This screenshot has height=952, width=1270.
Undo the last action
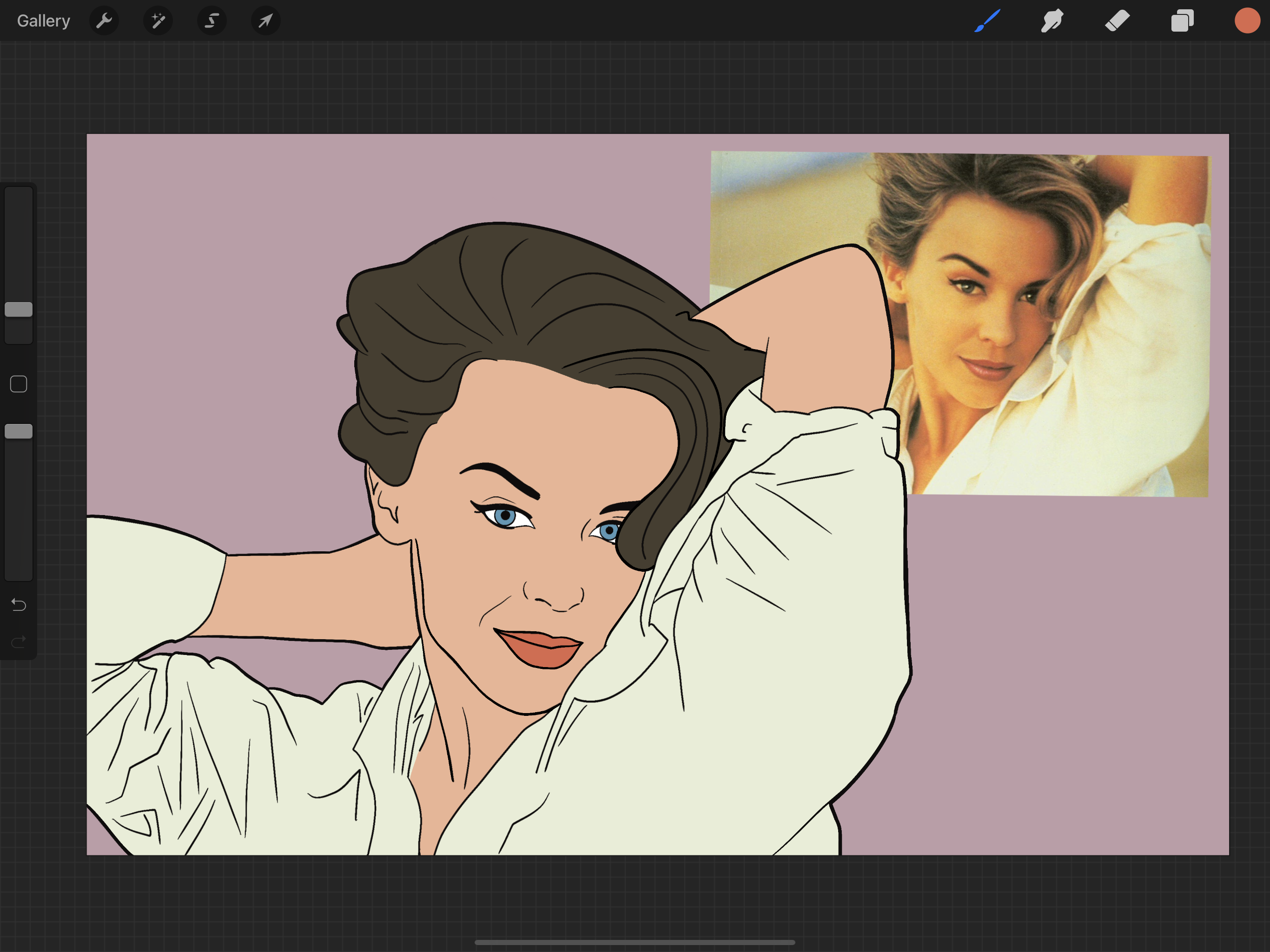tap(19, 605)
